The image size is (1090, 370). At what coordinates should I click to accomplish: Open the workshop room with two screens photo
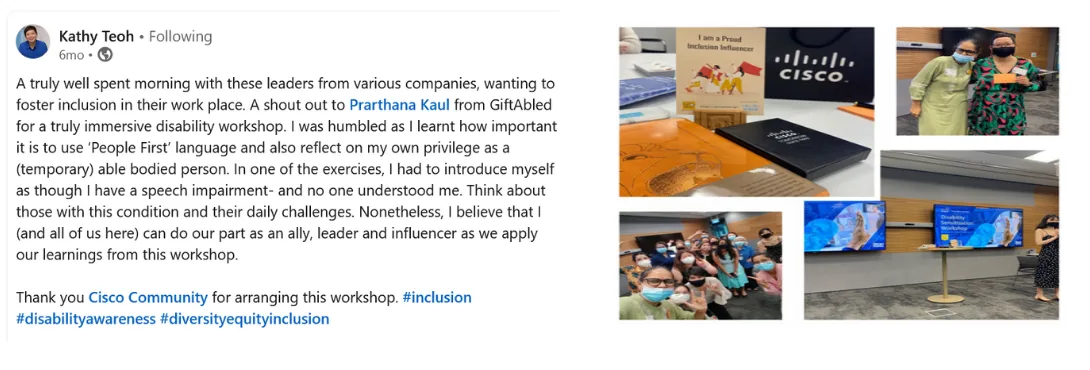[x=932, y=235]
